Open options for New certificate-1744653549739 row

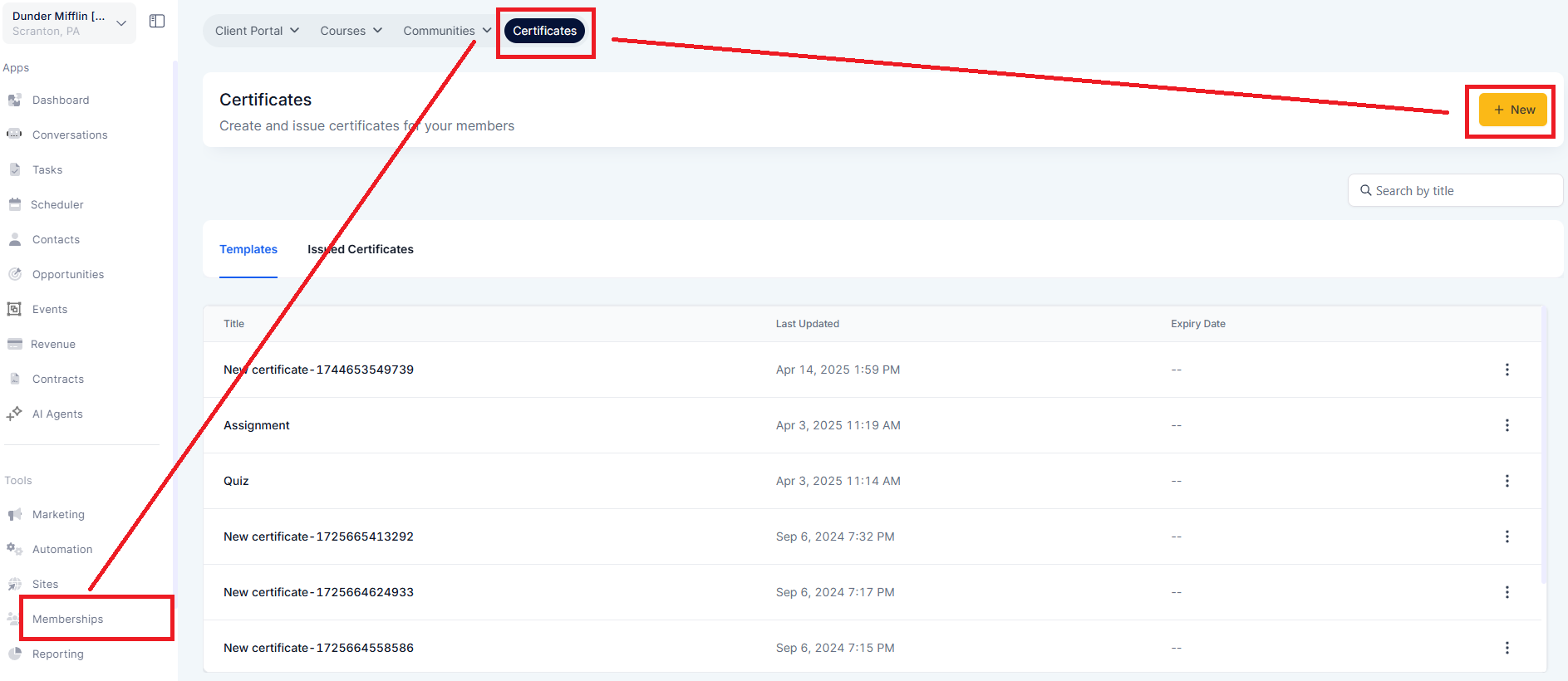click(x=1507, y=370)
